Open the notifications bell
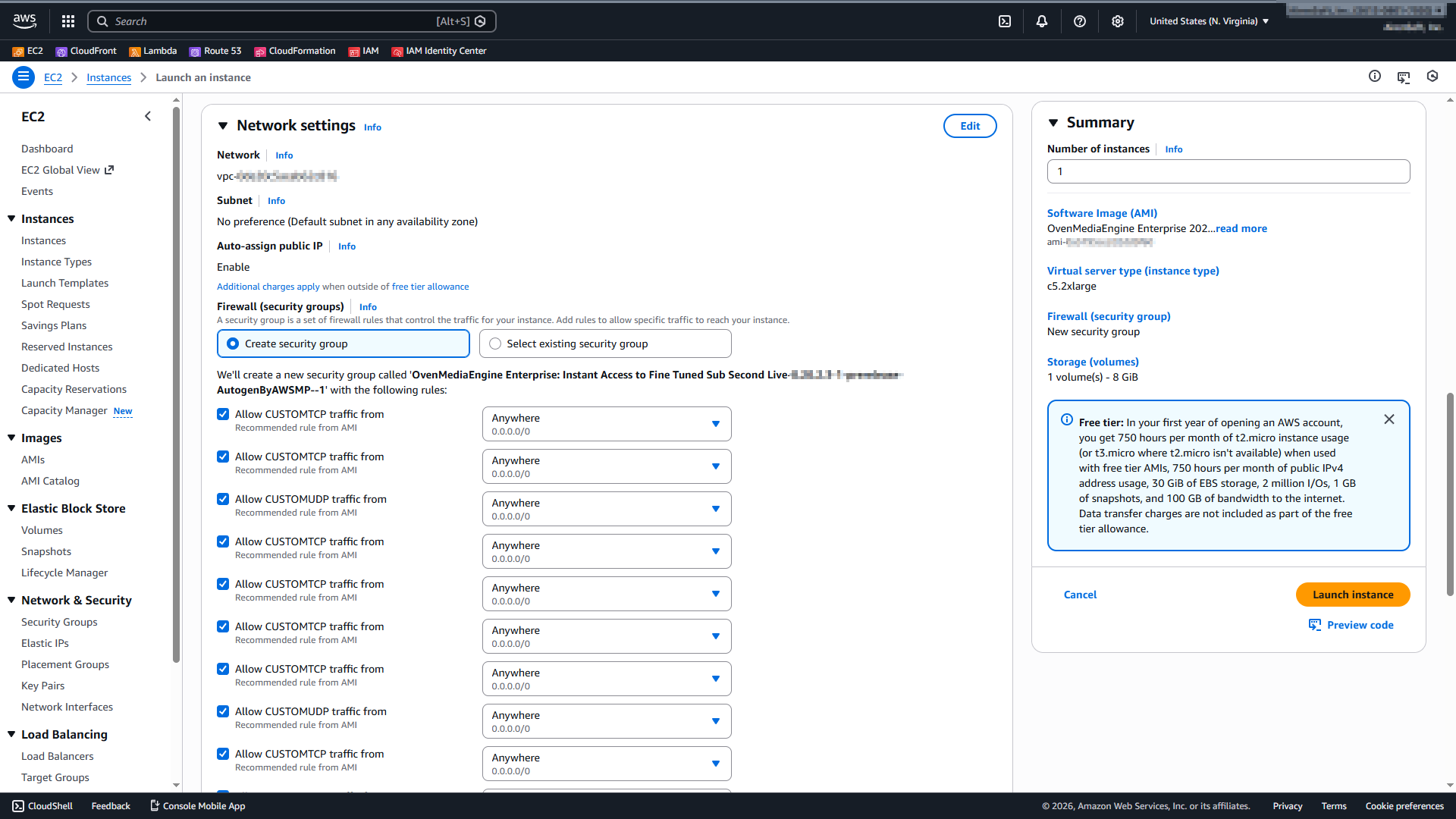The width and height of the screenshot is (1456, 819). point(1042,21)
